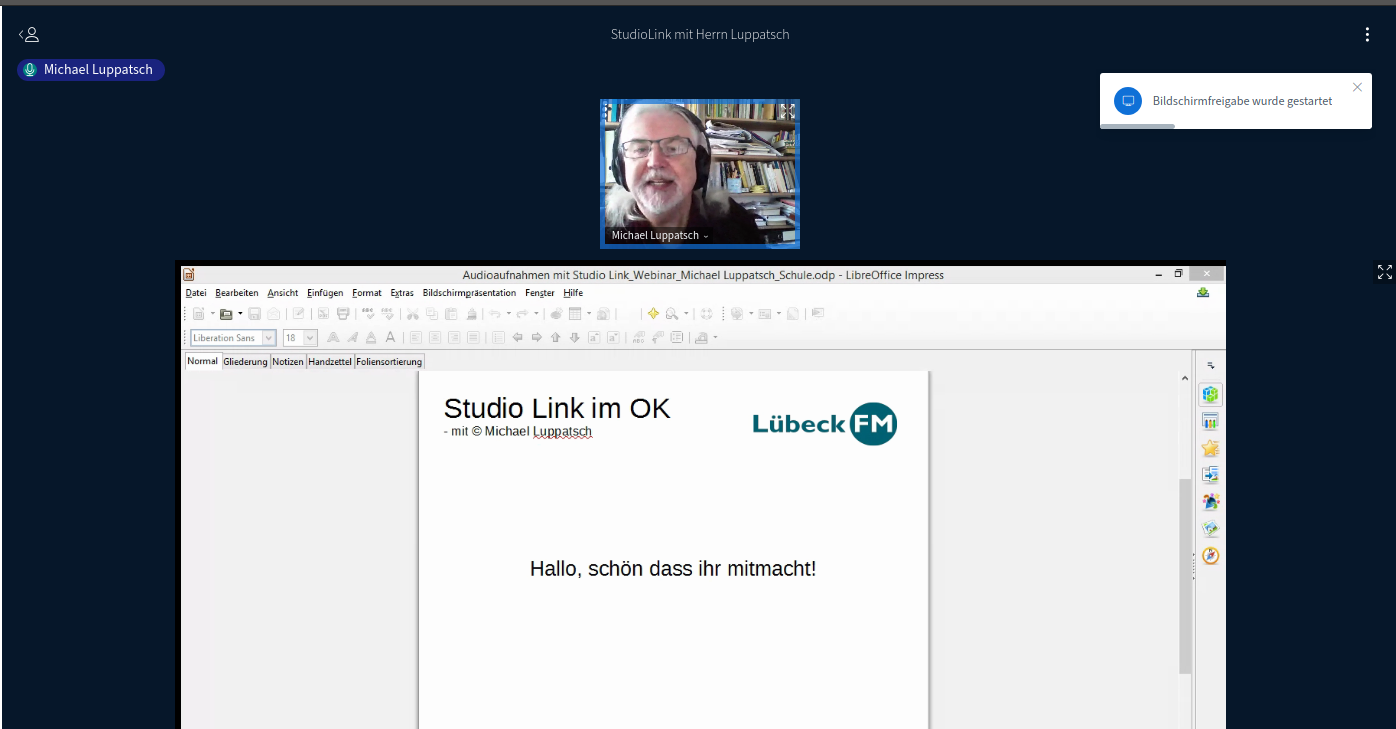Open the Gallery sidebar icon
Screen dimensions: 1396x729
click(1210, 529)
